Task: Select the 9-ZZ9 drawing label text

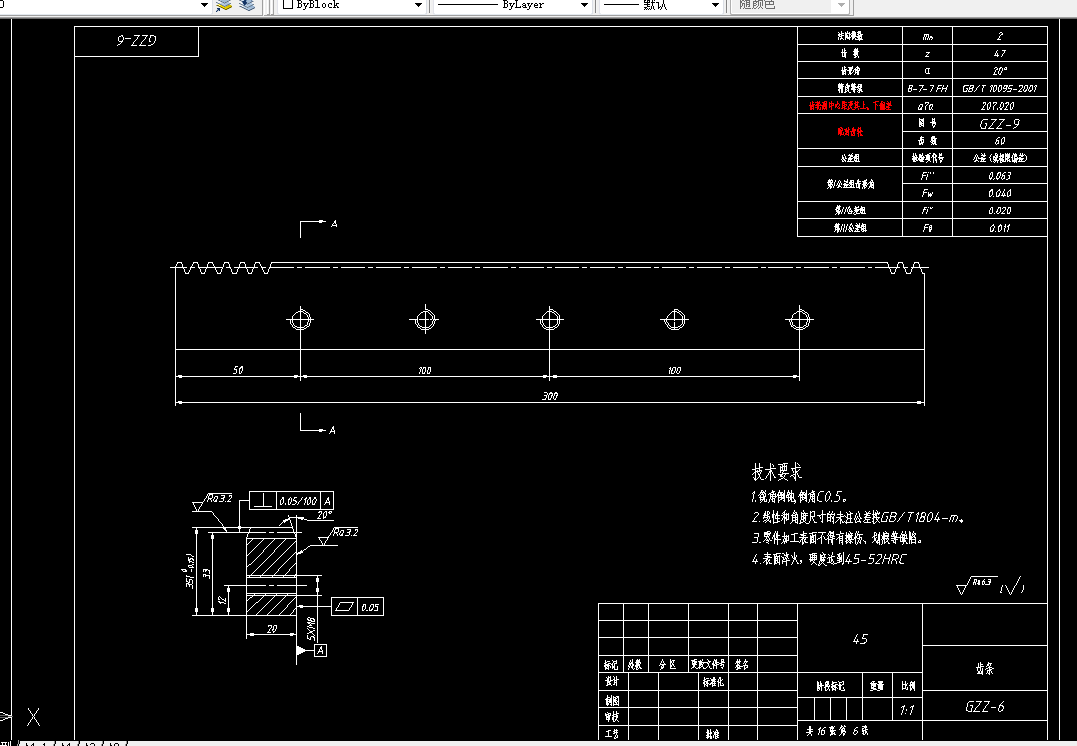Action: (x=136, y=41)
